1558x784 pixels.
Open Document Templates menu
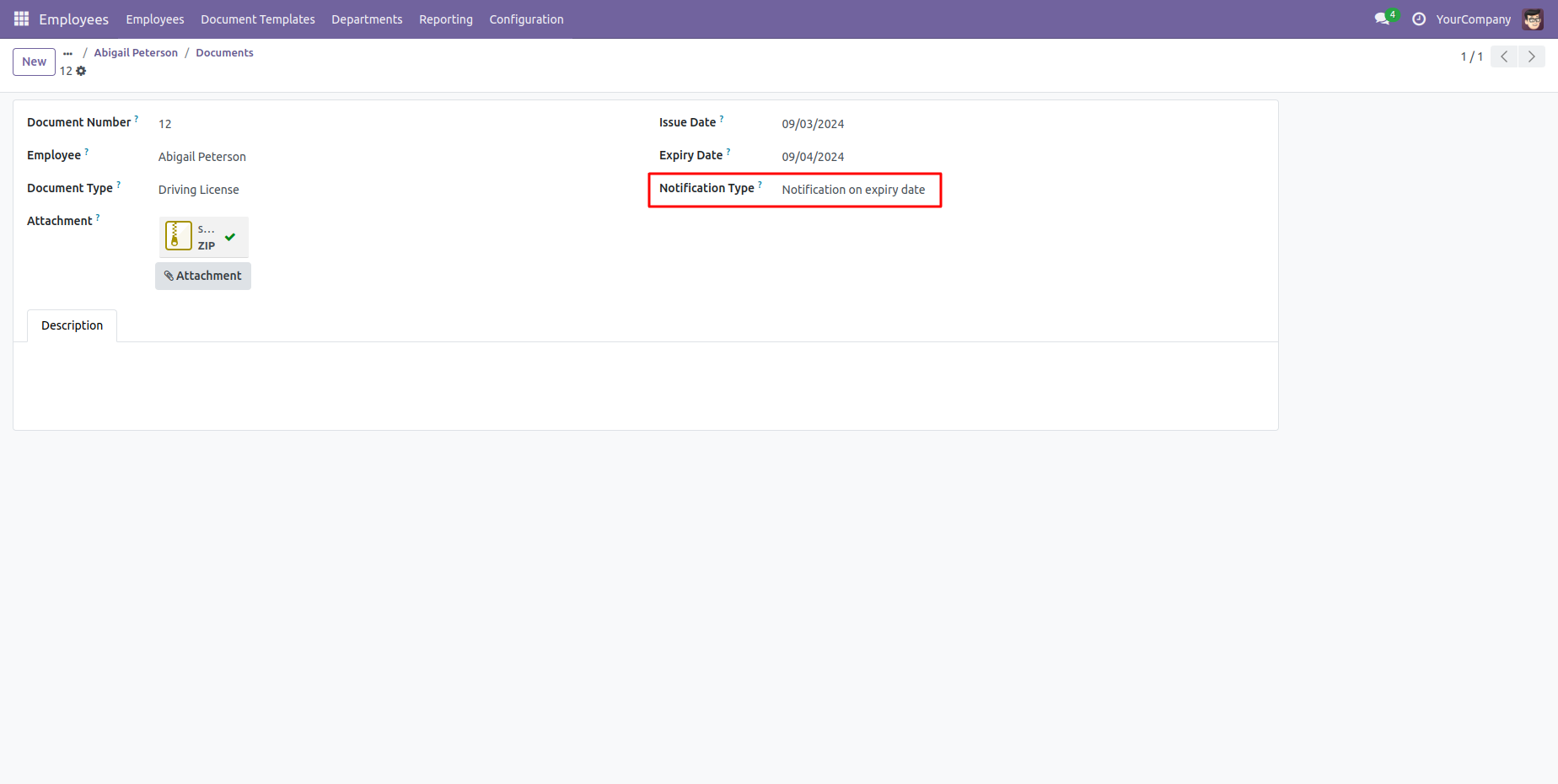(257, 19)
